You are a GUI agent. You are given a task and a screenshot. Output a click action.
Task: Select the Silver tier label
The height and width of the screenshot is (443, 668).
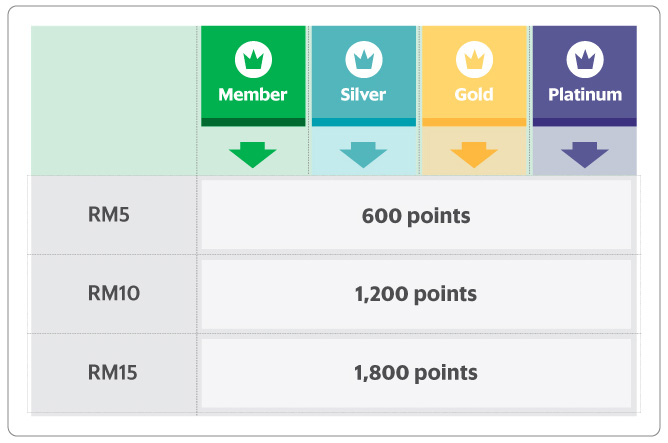coord(363,95)
